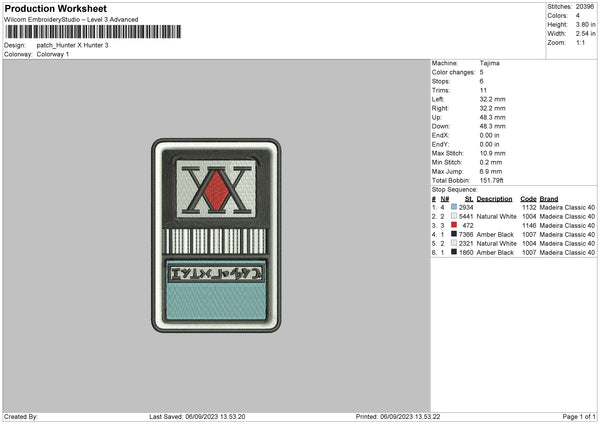
Task: Click the Created By footer label
Action: click(21, 417)
